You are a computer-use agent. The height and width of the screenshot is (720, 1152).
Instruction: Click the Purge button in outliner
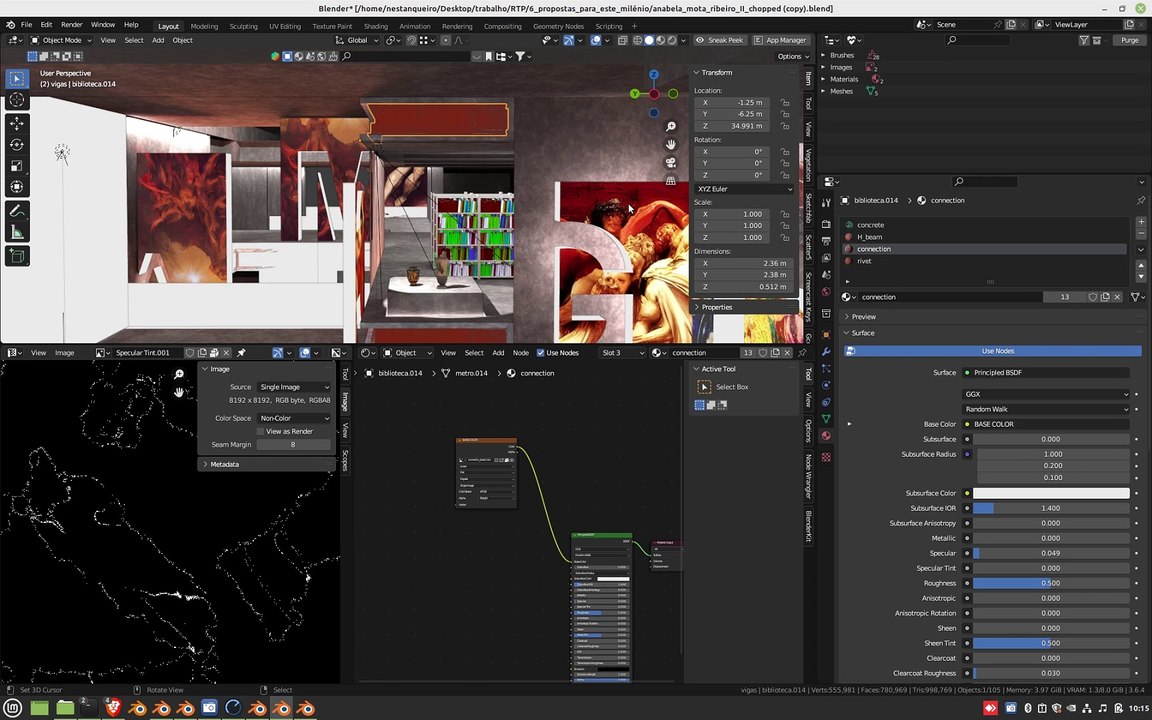tap(1129, 40)
